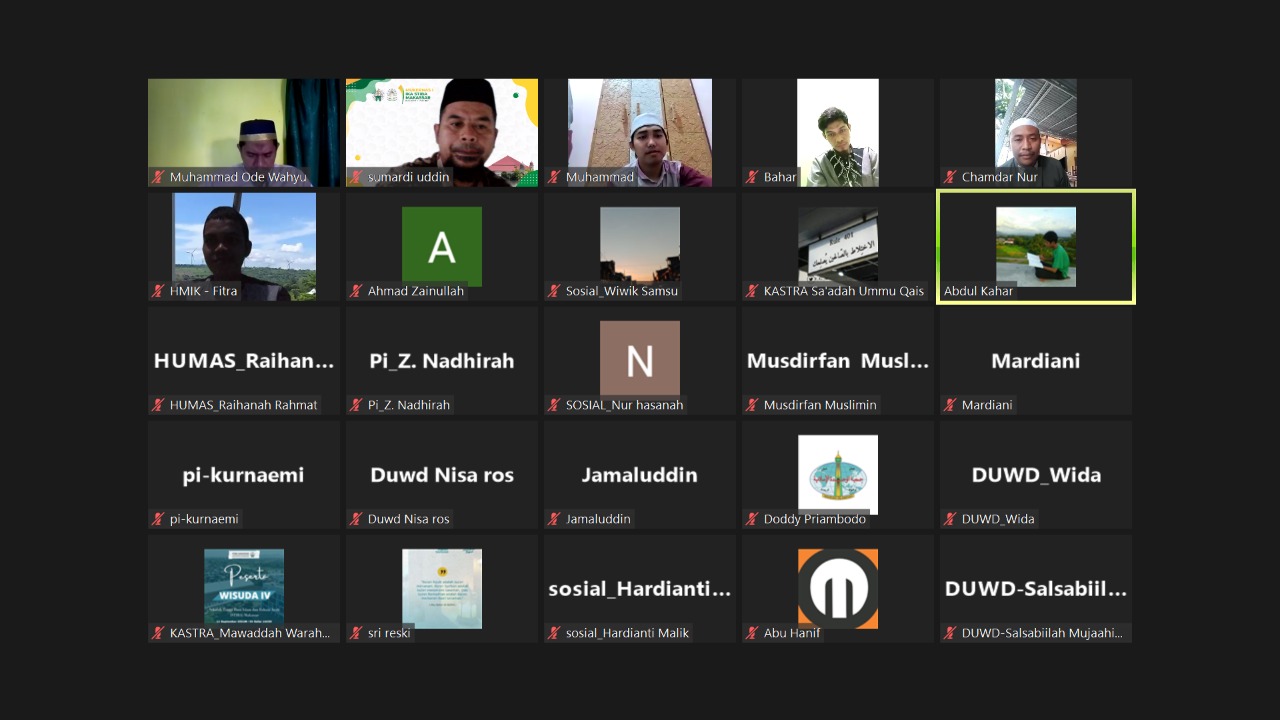The height and width of the screenshot is (720, 1280).
Task: Click the muted mic icon for Bahar
Action: click(x=752, y=177)
